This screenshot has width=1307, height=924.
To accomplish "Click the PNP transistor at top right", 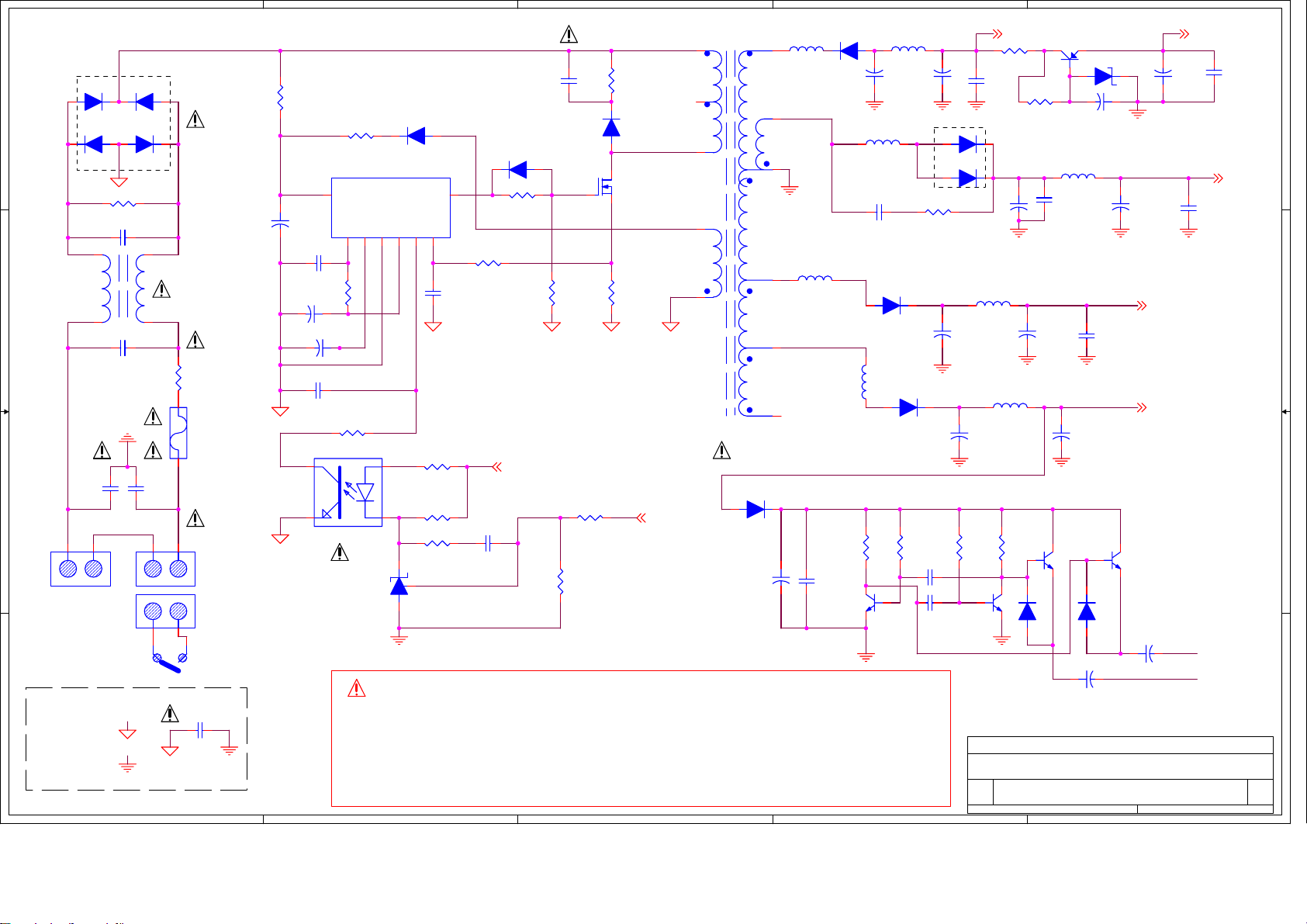I will [x=1072, y=56].
